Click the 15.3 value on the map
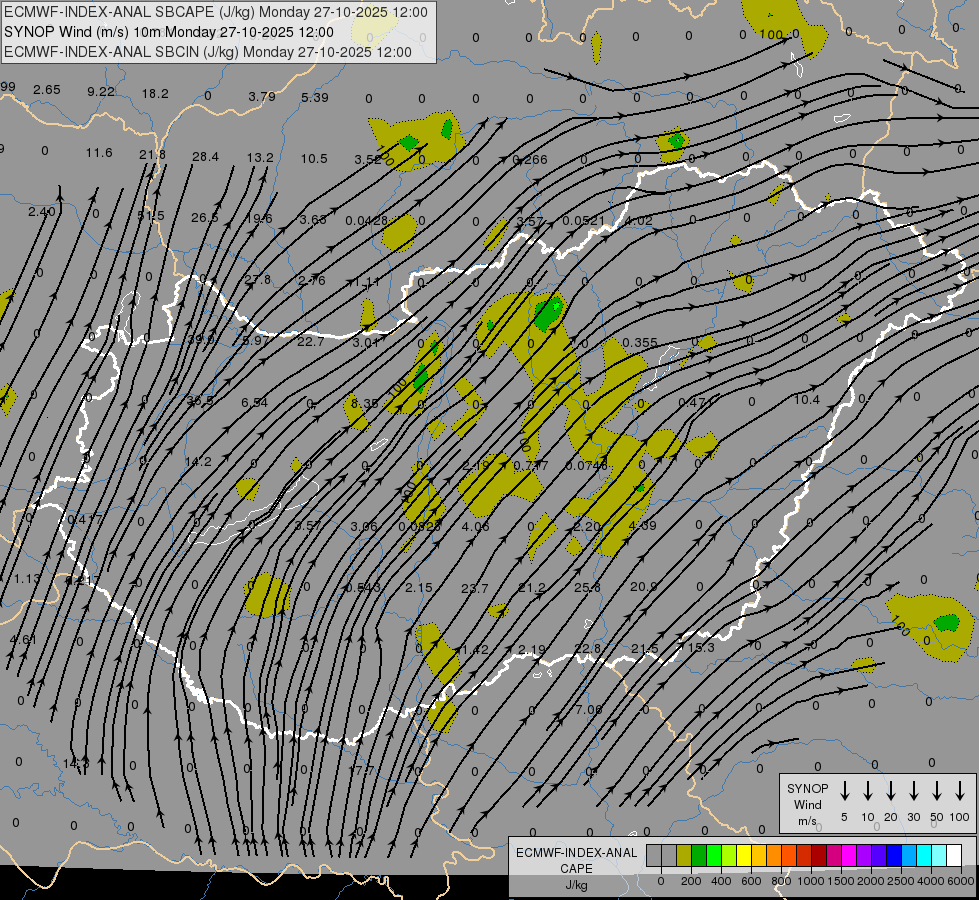This screenshot has width=979, height=900. (701, 648)
